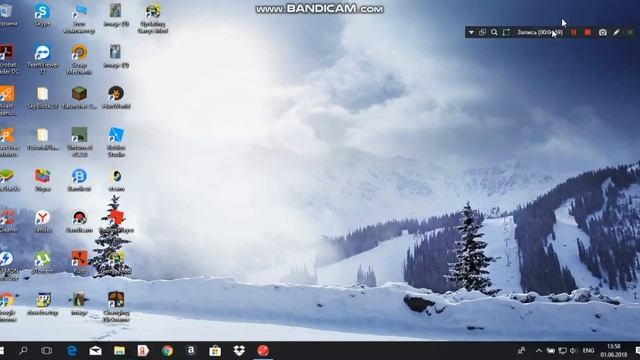
Task: Open File Explorer from the taskbar
Action: click(119, 351)
